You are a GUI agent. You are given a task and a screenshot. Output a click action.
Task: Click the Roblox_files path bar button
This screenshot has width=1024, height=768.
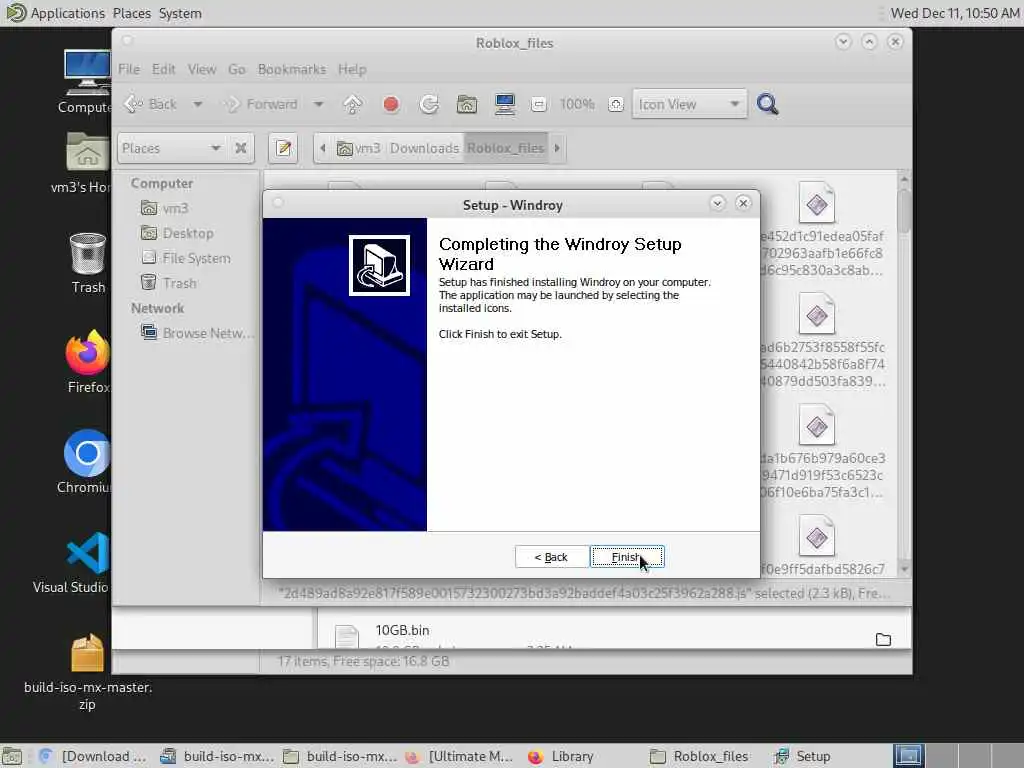[x=505, y=148]
